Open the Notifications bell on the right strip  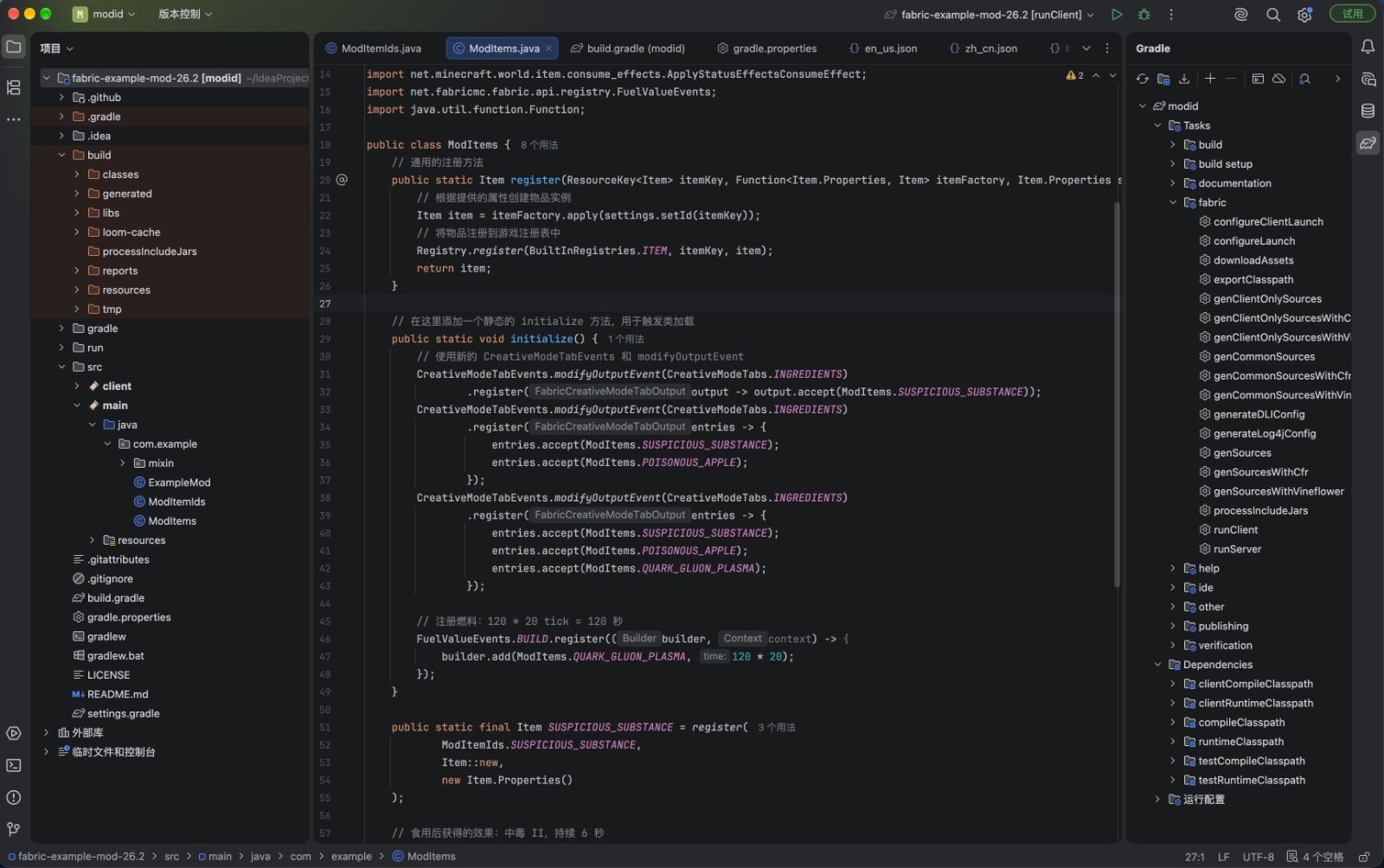point(1368,47)
